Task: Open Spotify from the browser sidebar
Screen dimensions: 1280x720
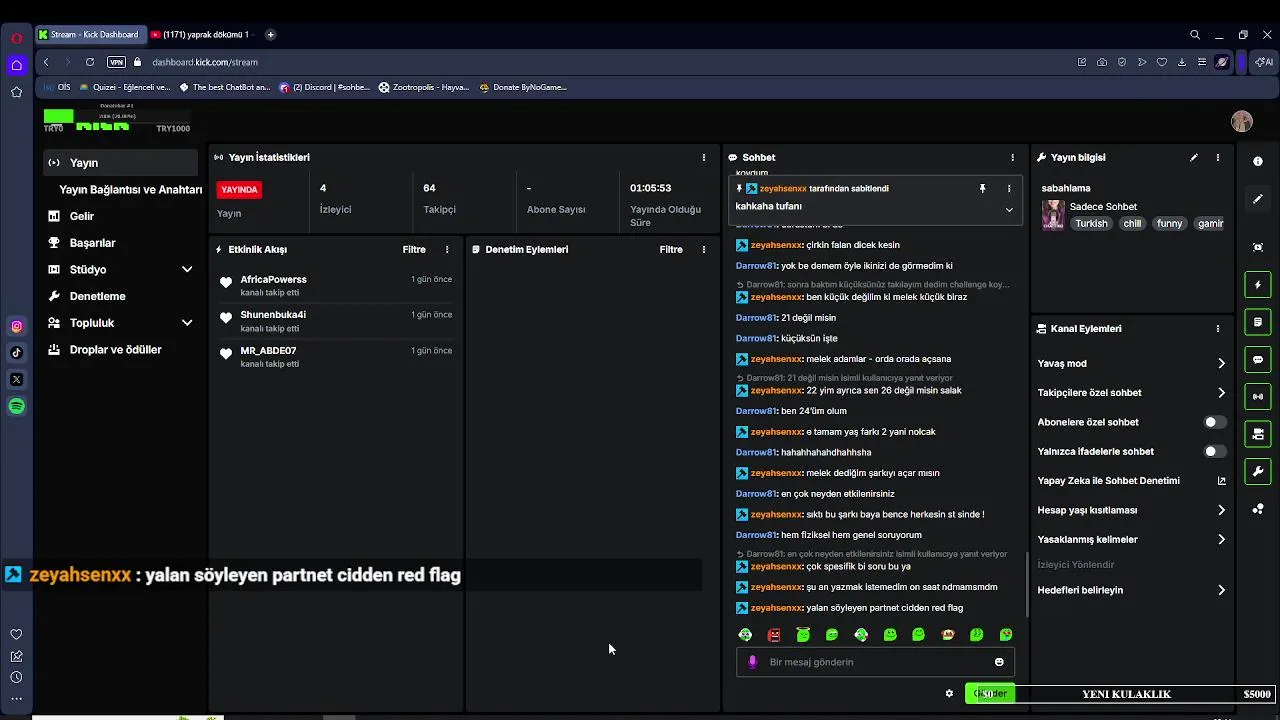Action: tap(17, 406)
